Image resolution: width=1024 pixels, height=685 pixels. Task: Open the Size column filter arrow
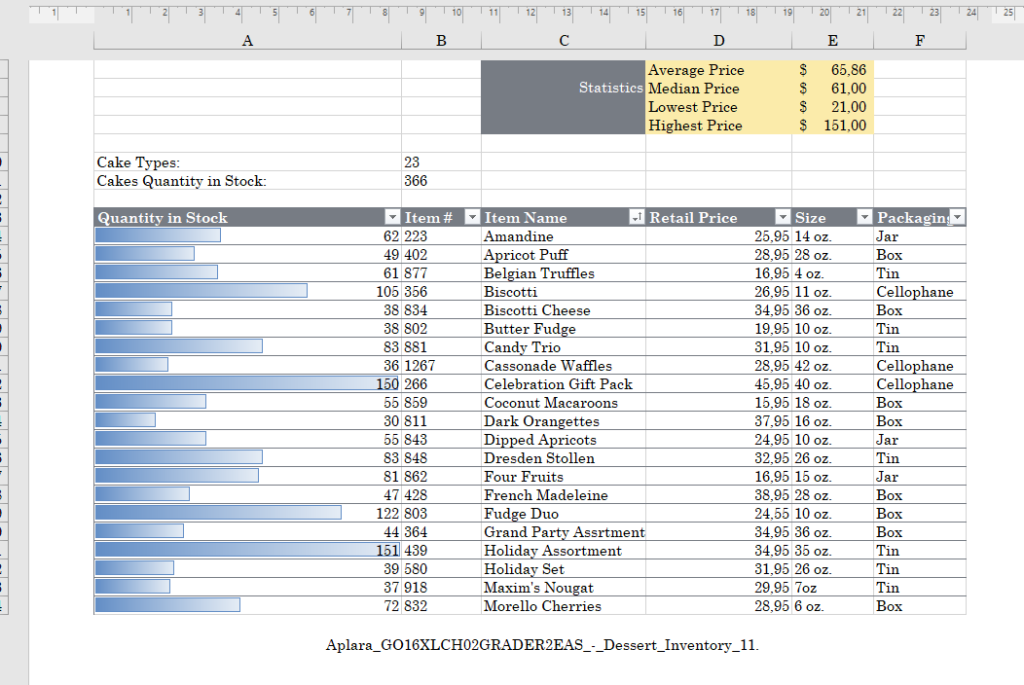point(864,218)
